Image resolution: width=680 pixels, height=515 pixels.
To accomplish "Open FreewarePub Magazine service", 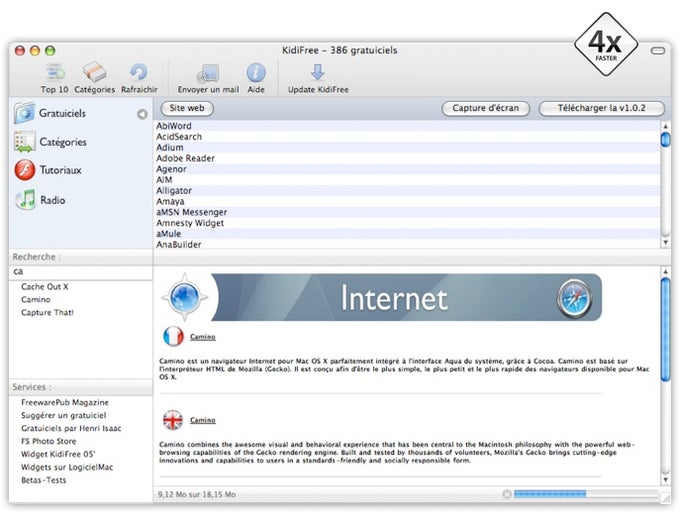I will (65, 402).
